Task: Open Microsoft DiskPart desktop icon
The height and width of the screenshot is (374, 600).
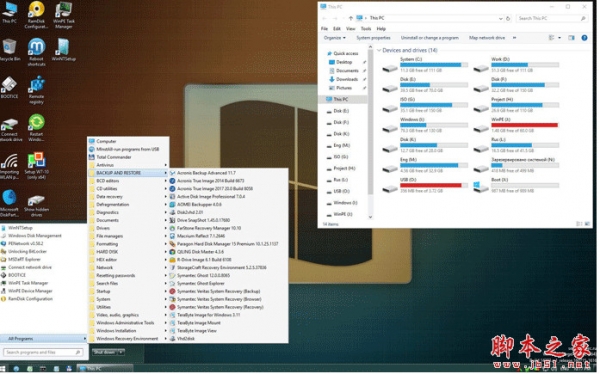Action: tap(10, 203)
